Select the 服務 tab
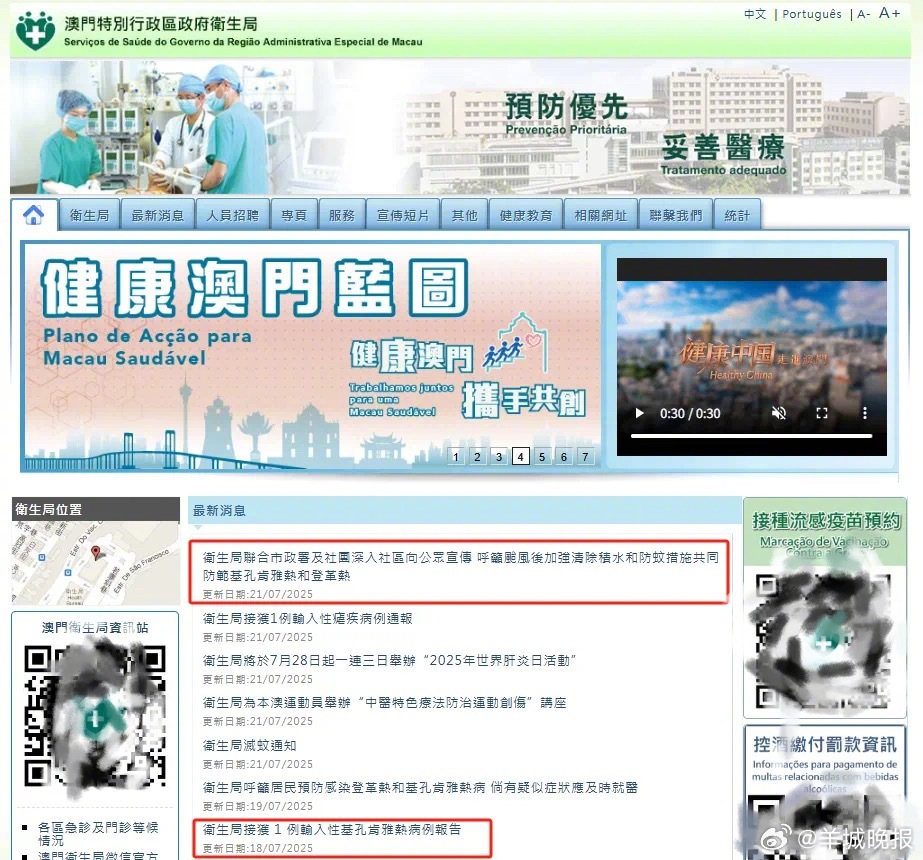 (343, 213)
